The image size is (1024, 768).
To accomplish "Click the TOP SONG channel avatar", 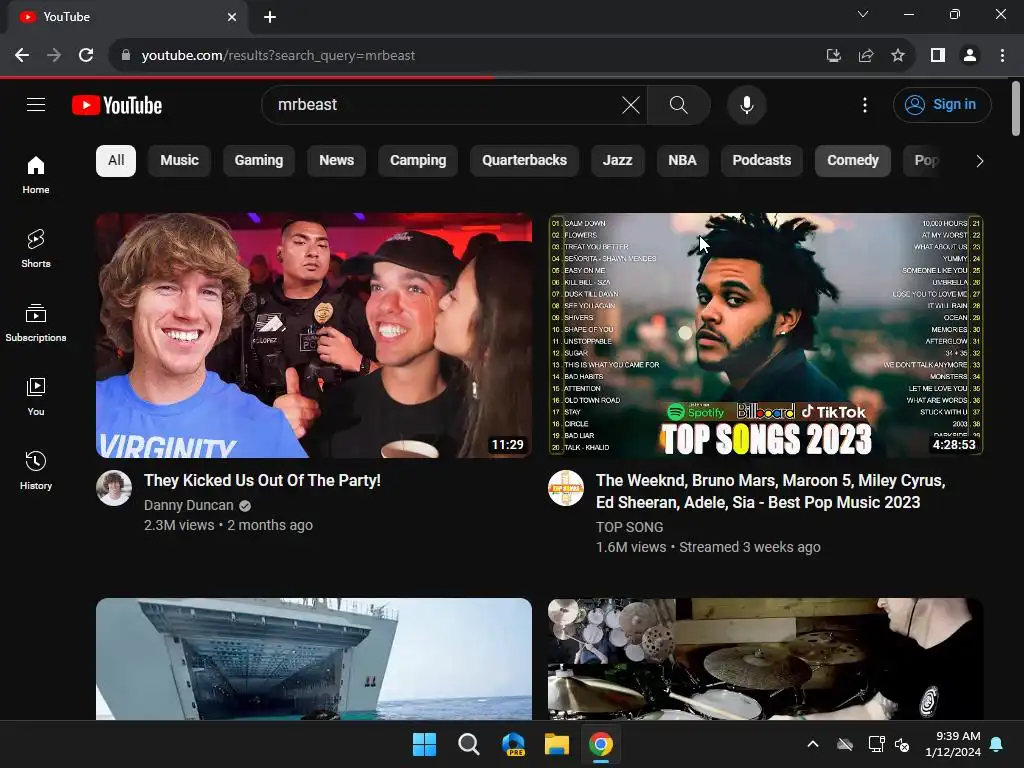I will click(566, 488).
